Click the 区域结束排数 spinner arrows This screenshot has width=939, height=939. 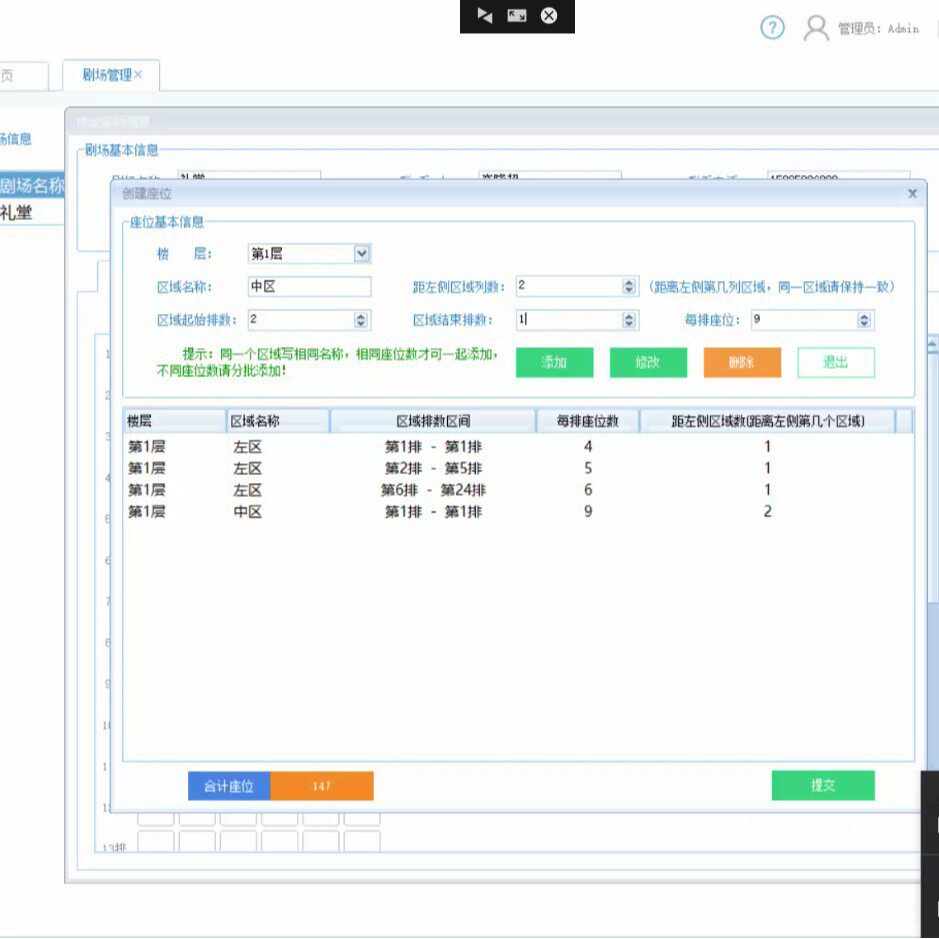[629, 320]
